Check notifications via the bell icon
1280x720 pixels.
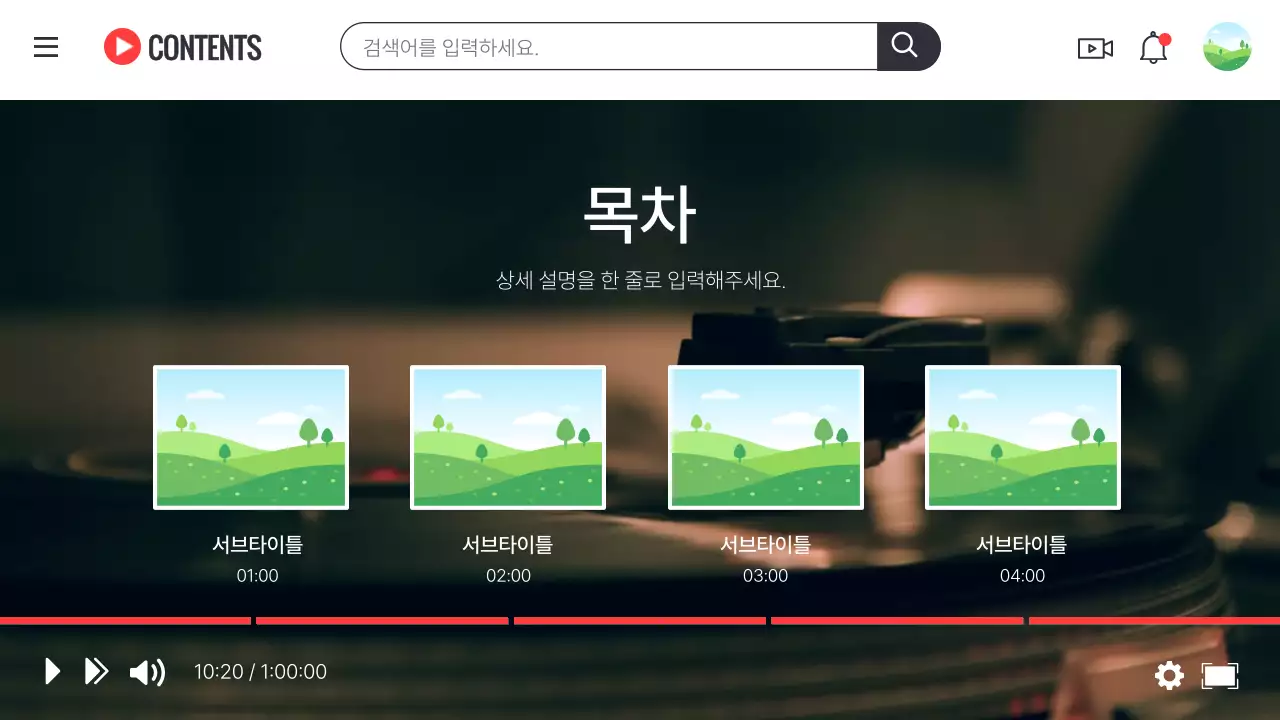coord(1153,47)
